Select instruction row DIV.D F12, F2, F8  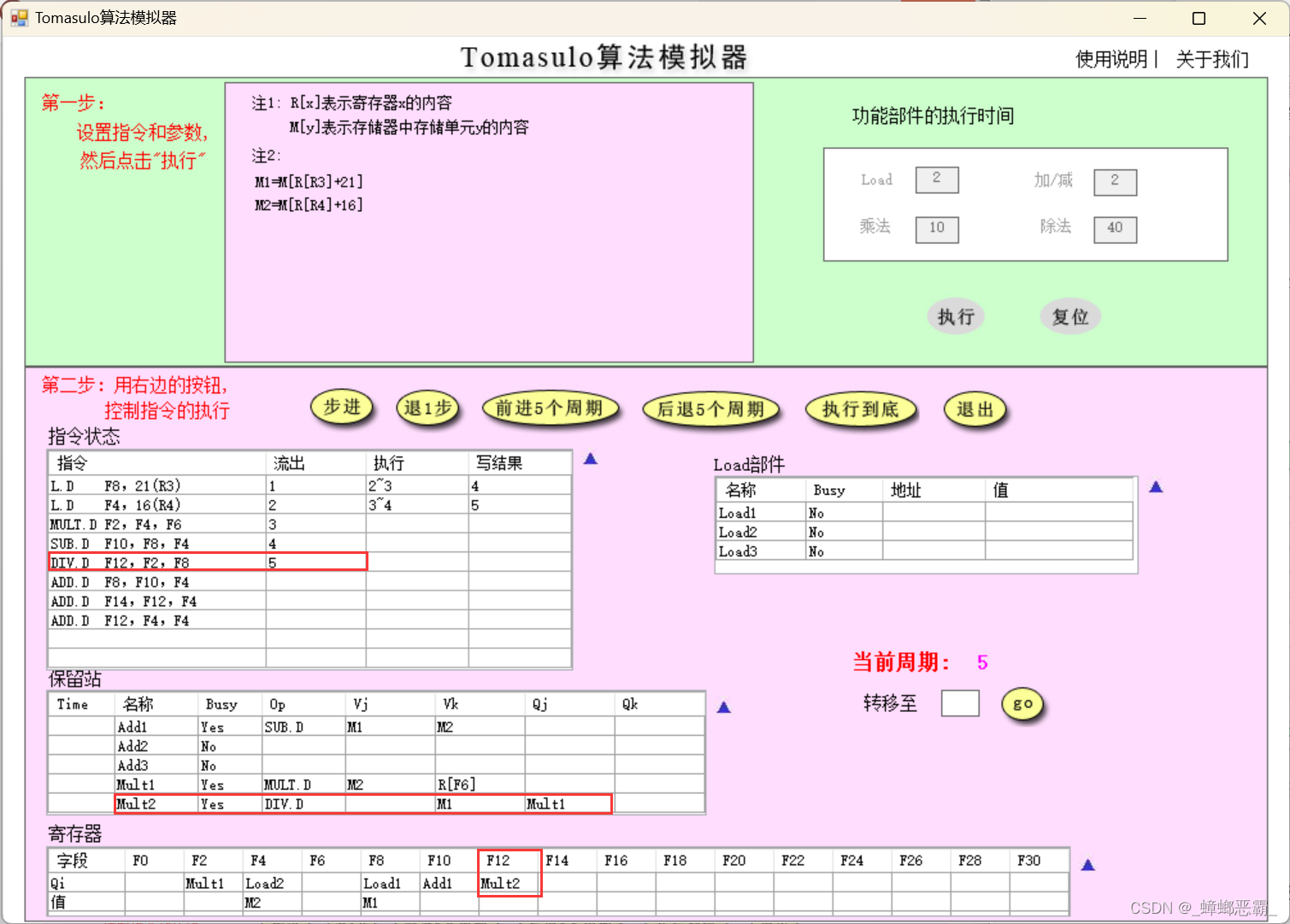(309, 562)
